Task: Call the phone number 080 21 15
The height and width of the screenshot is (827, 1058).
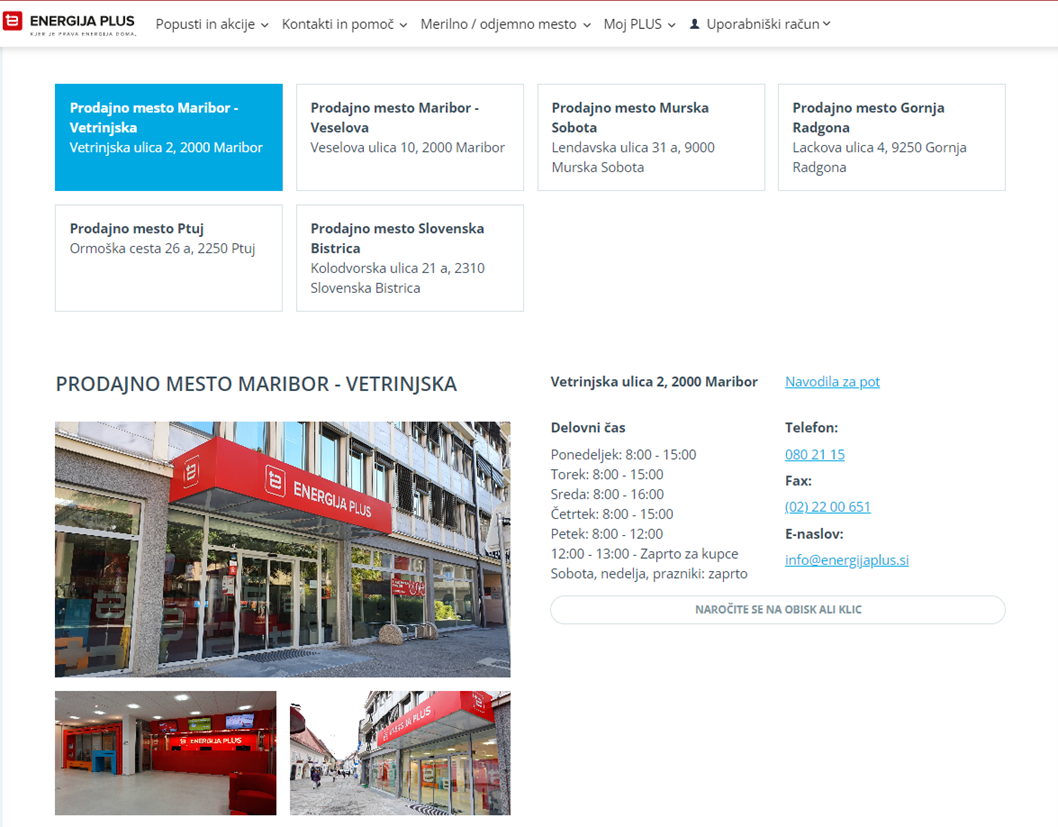Action: tap(814, 454)
